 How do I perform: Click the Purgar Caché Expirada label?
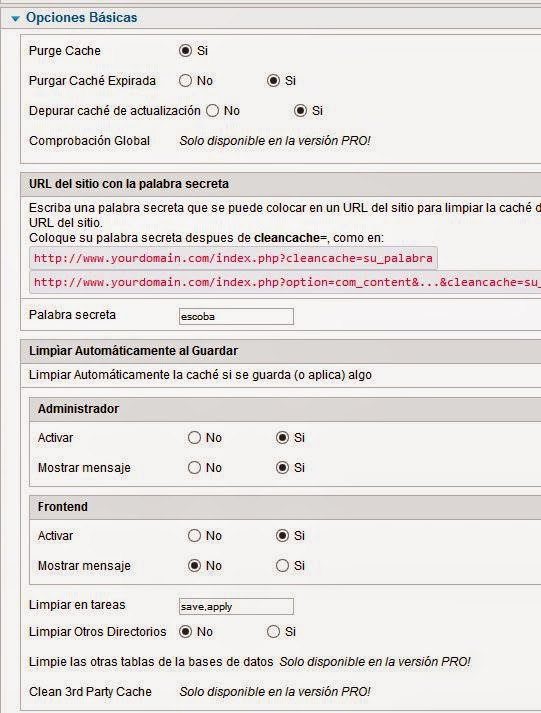click(x=92, y=80)
